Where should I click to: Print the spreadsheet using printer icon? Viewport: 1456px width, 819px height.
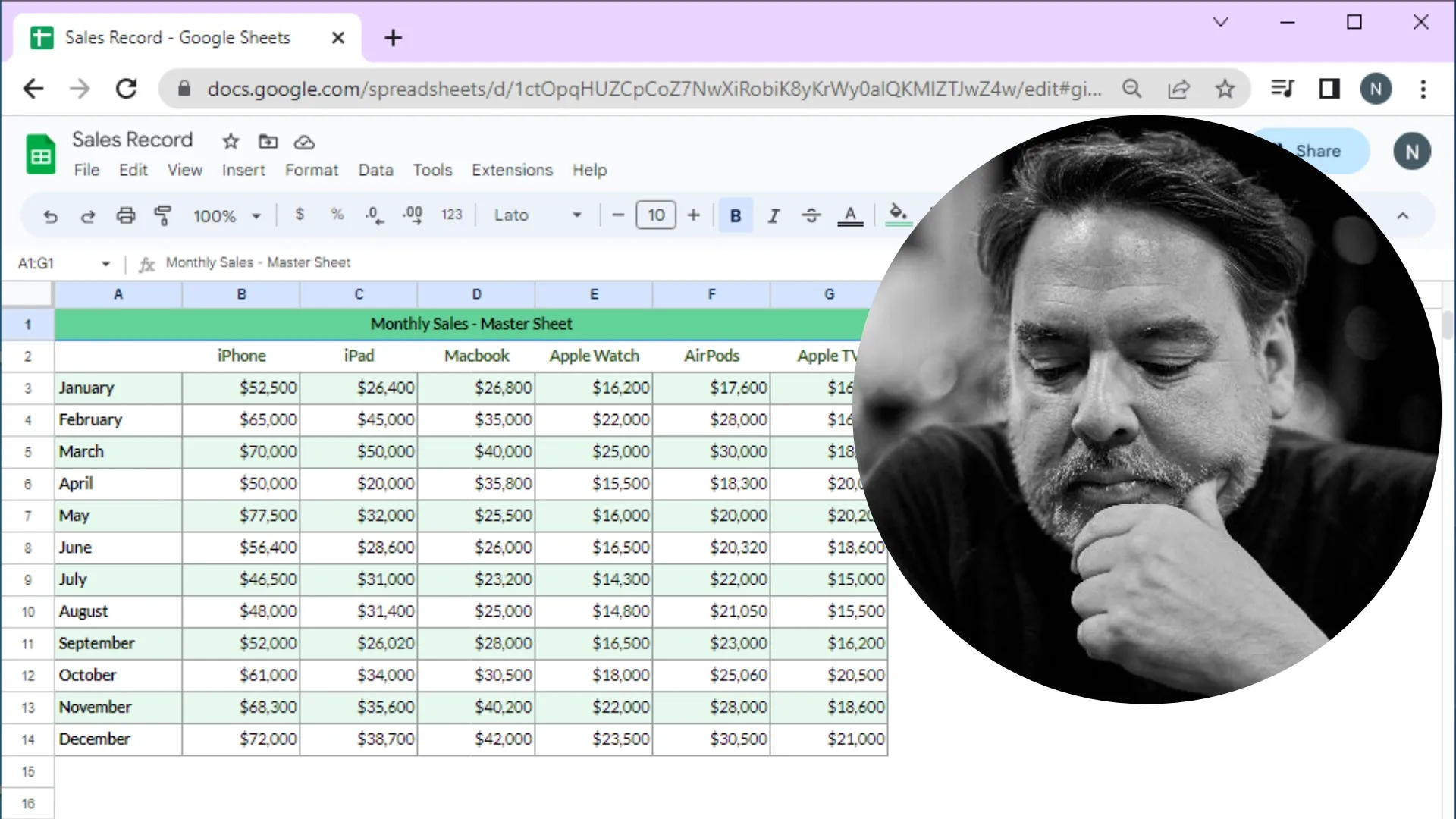(x=126, y=216)
